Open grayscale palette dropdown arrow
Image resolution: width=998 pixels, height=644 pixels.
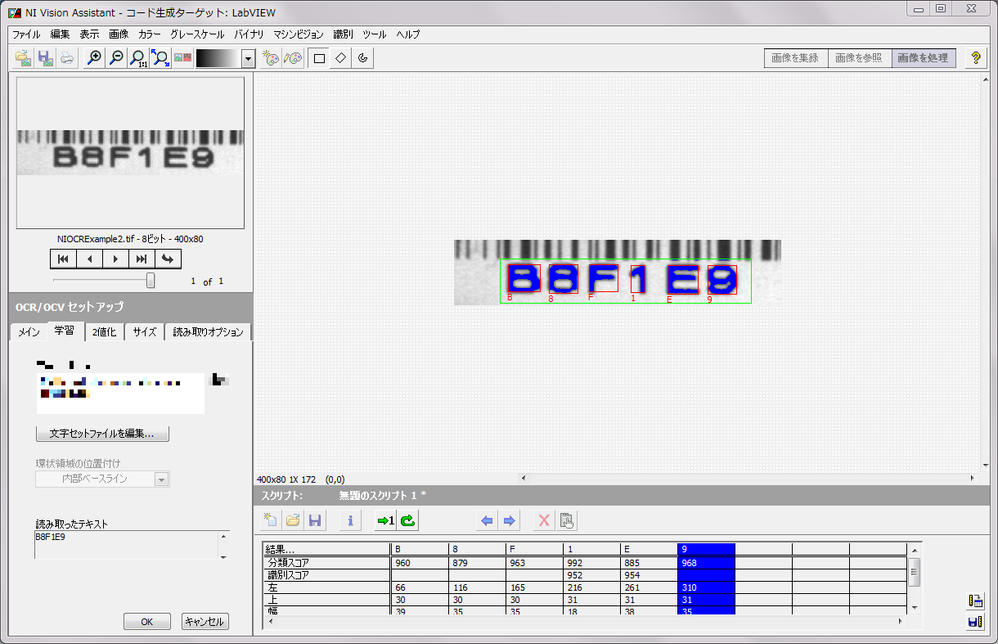click(248, 59)
